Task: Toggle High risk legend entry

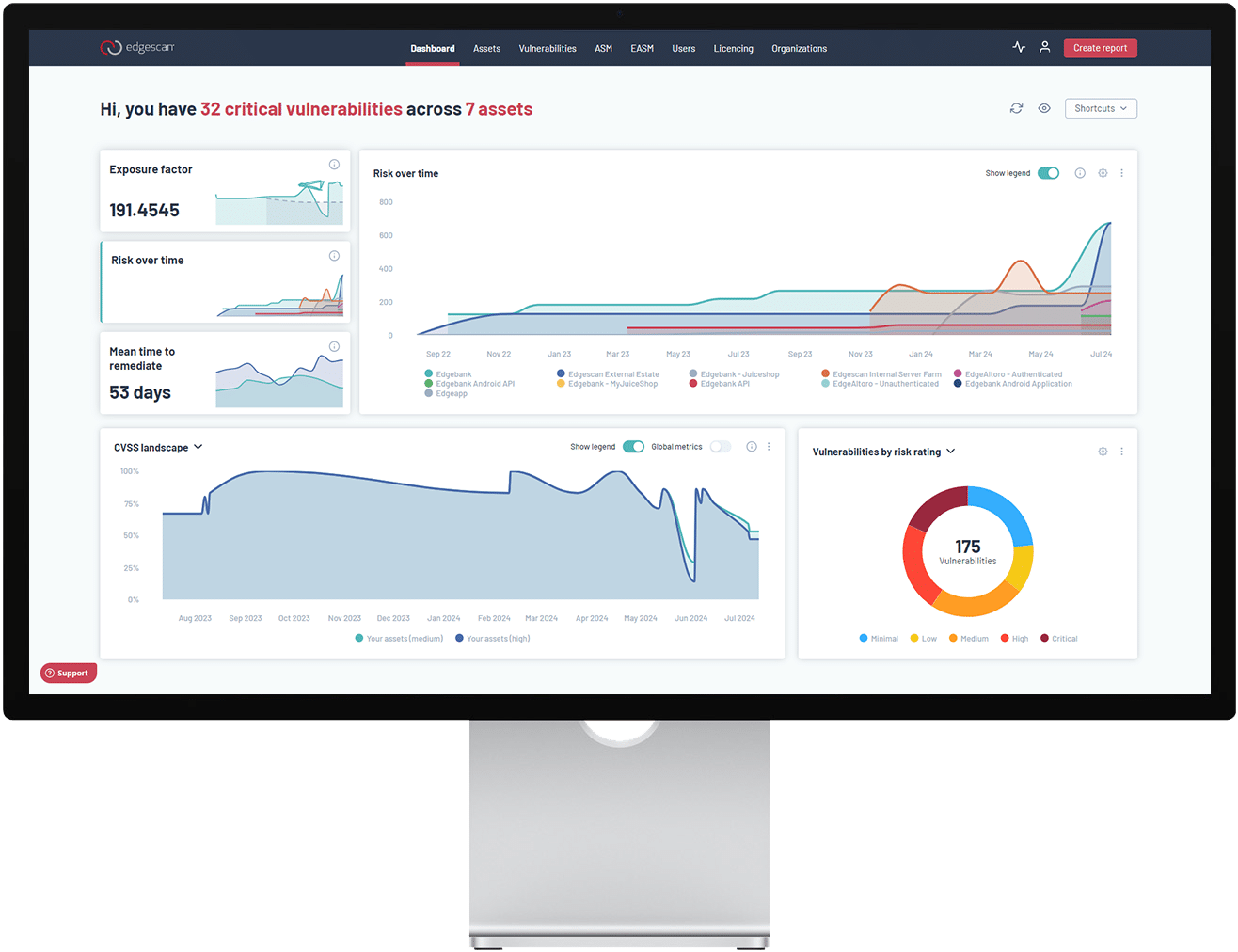Action: pos(1014,639)
